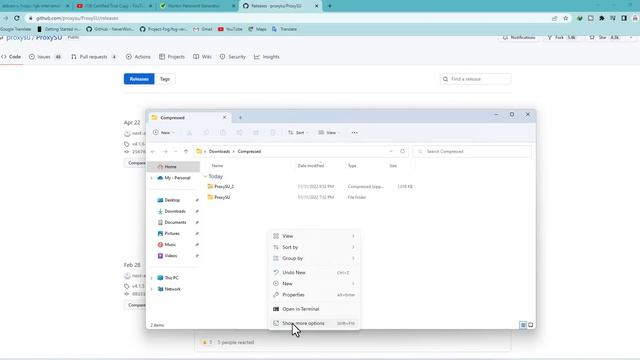Click the Cut scissors icon in Explorer toolbar
The height and width of the screenshot is (360, 640).
pyautogui.click(x=189, y=133)
